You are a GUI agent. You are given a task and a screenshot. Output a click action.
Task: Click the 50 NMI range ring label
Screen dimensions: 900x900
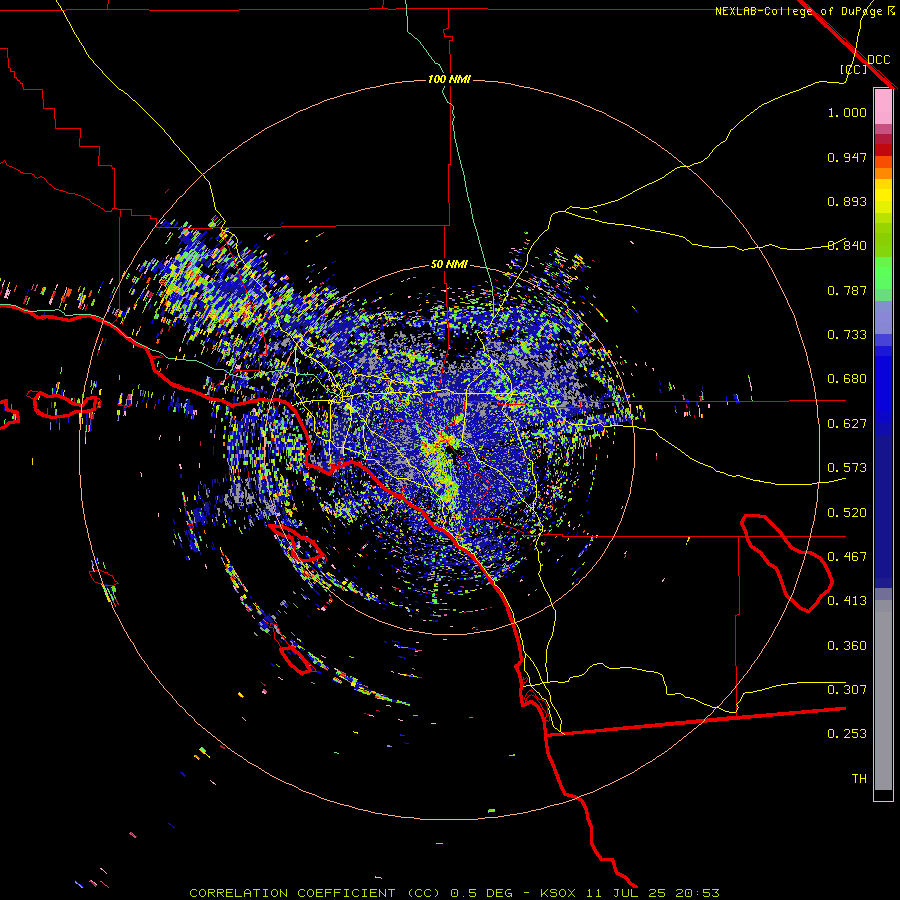point(449,264)
